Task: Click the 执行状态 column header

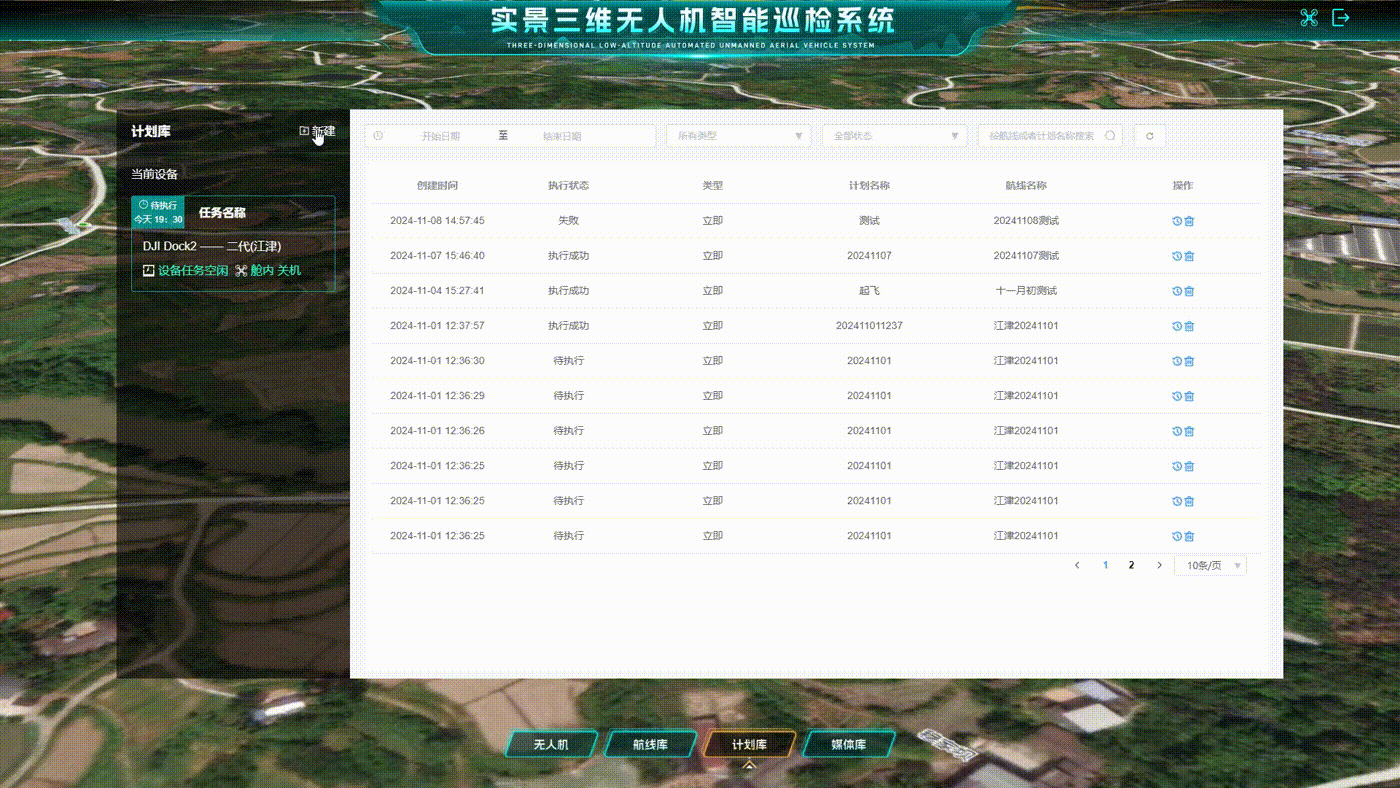Action: [x=568, y=186]
